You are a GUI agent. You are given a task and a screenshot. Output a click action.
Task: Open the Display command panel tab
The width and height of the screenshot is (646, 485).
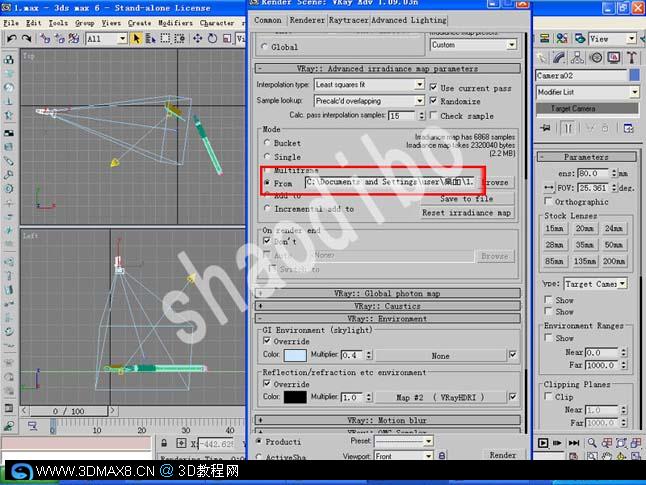[614, 58]
